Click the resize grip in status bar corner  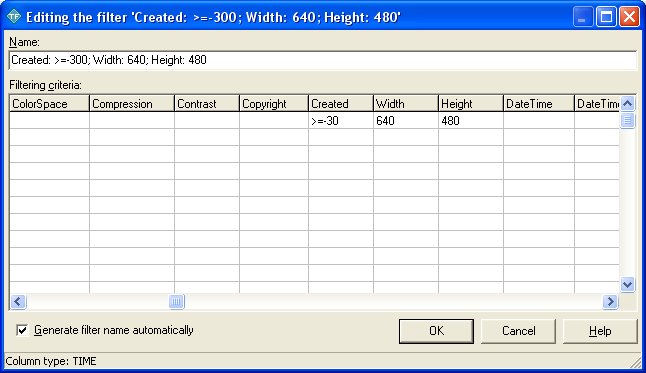pyautogui.click(x=636, y=362)
